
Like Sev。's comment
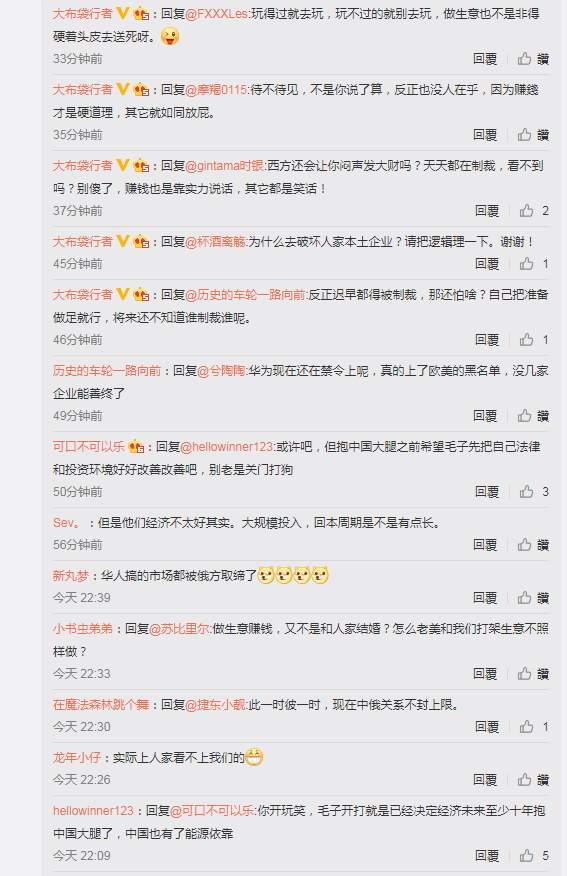point(533,545)
